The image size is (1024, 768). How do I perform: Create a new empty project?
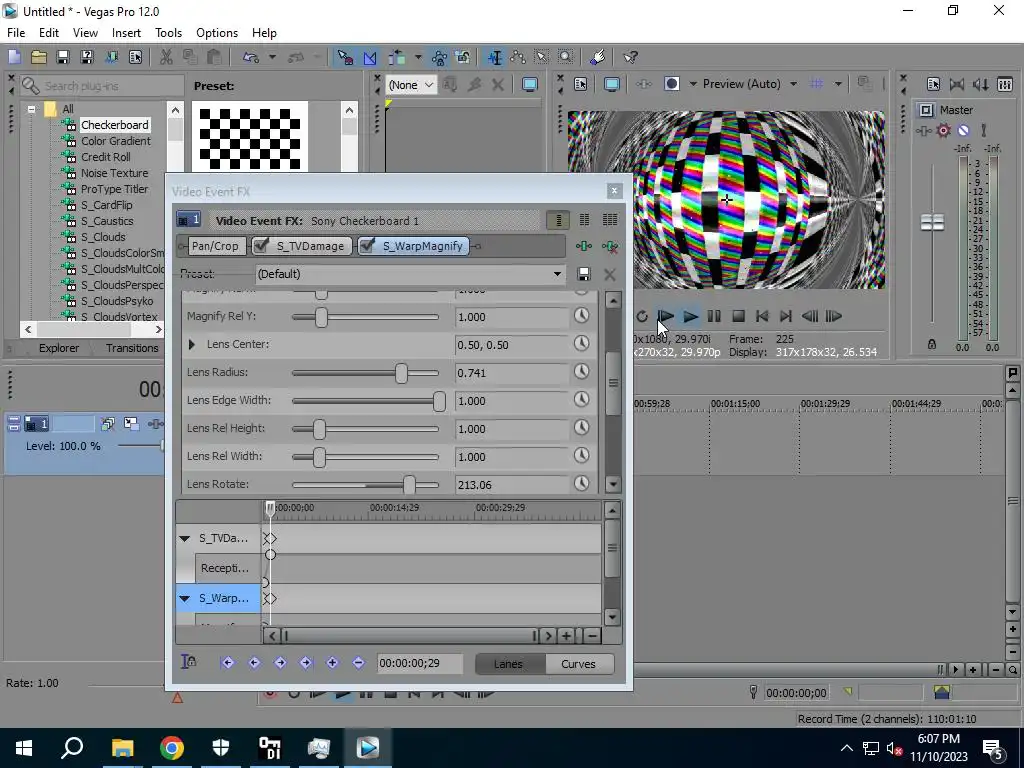(14, 57)
